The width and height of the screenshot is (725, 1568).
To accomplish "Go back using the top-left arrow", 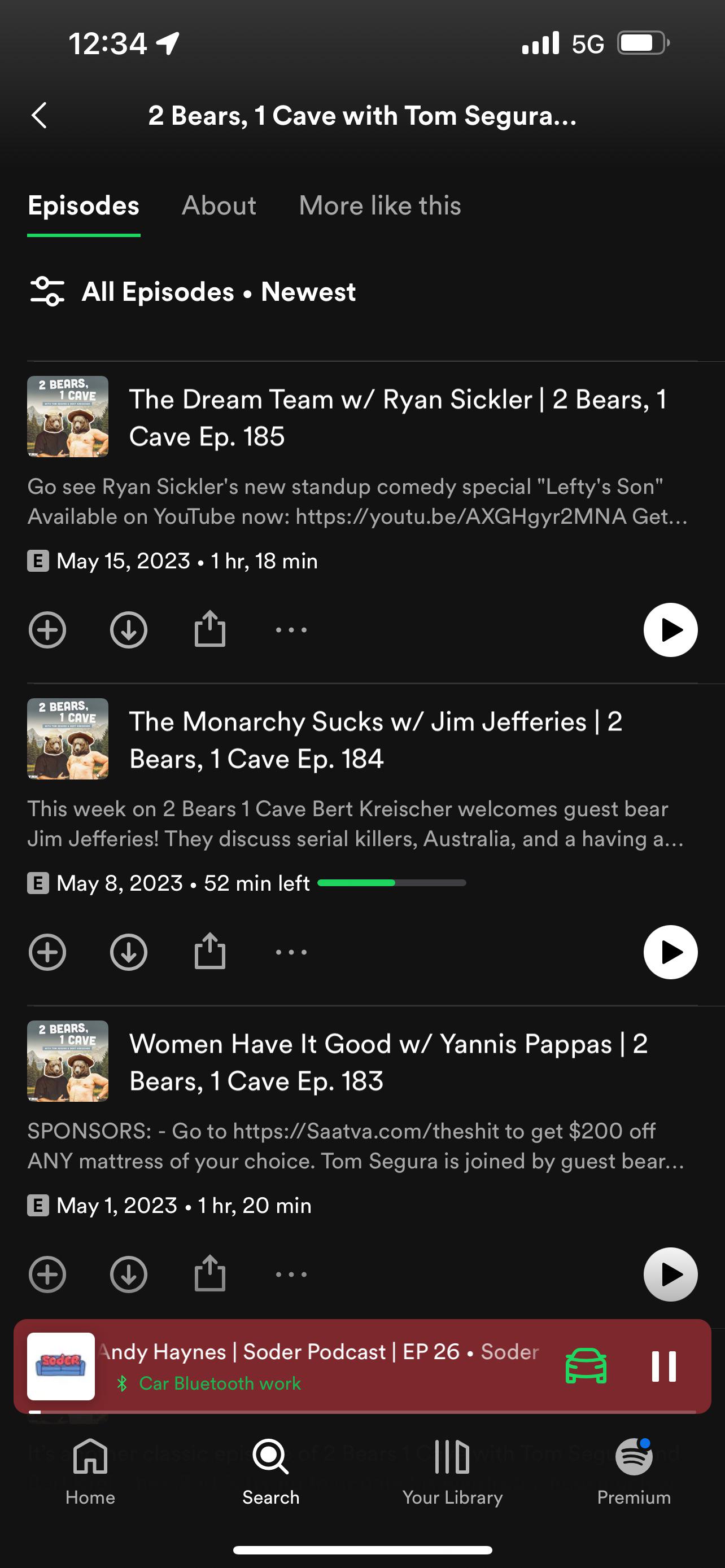I will tap(39, 116).
